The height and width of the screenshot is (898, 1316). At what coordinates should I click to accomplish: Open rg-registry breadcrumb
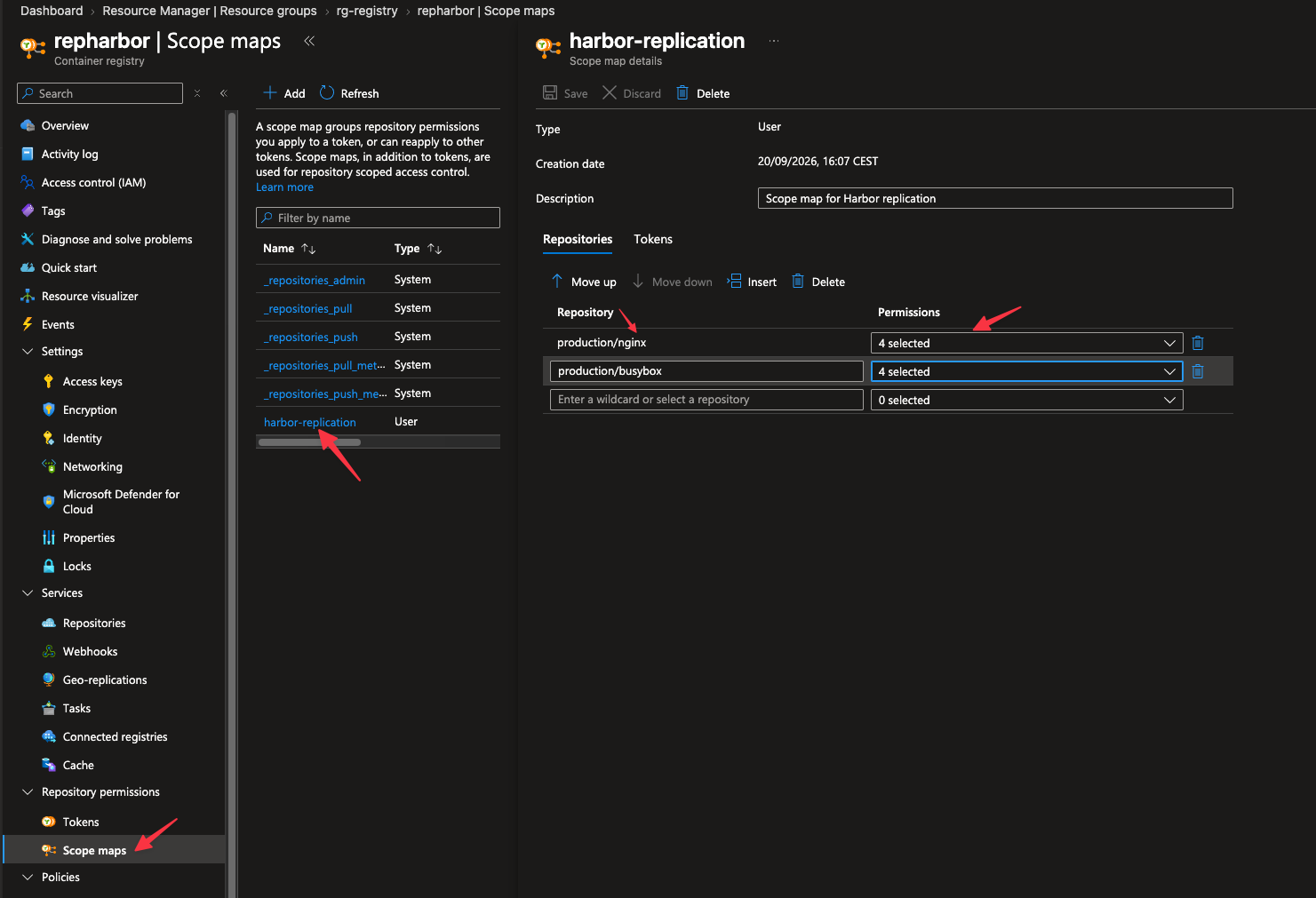pyautogui.click(x=367, y=11)
